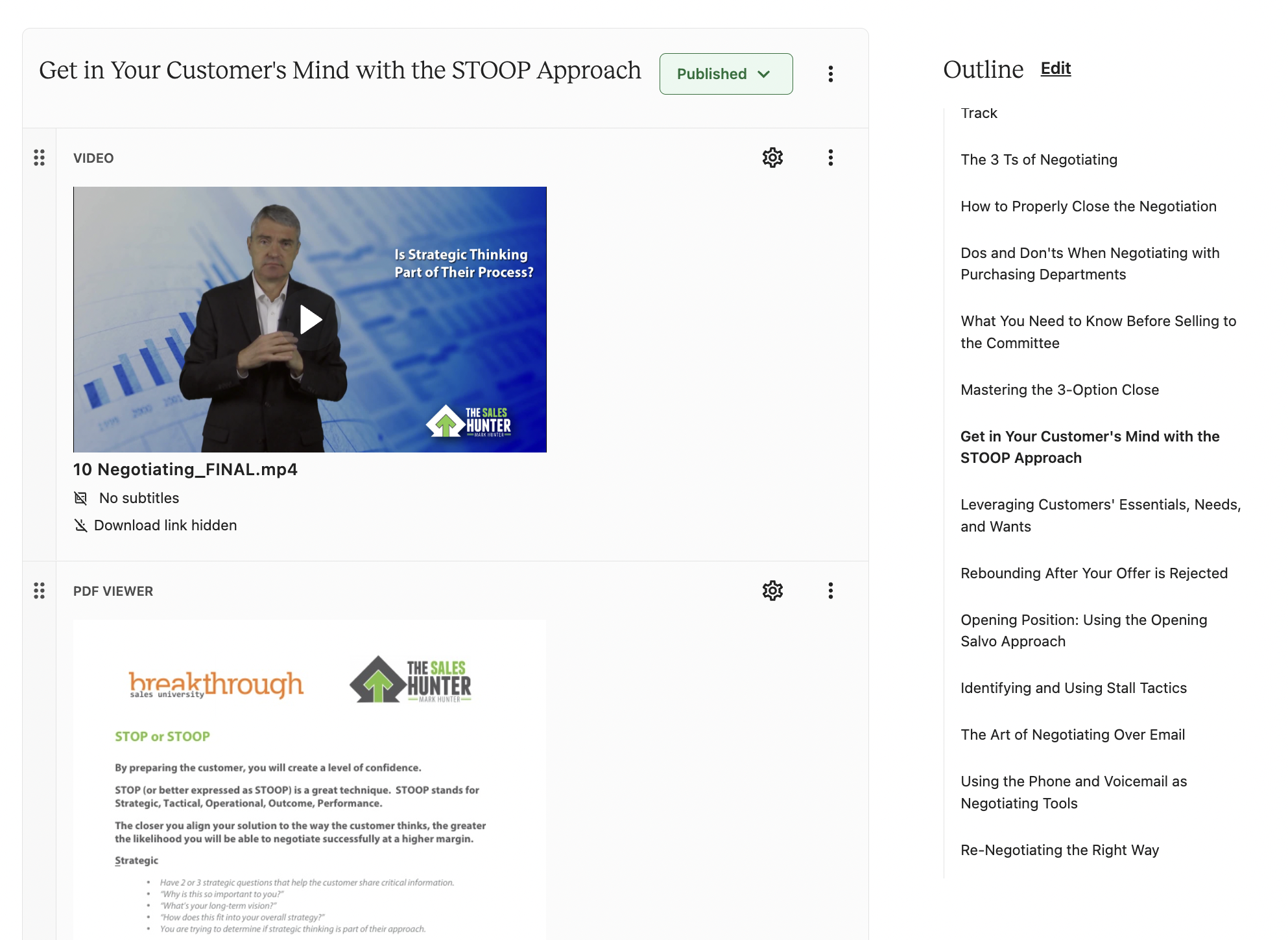Image resolution: width=1288 pixels, height=940 pixels.
Task: Click the PDF document preview page
Action: click(310, 780)
